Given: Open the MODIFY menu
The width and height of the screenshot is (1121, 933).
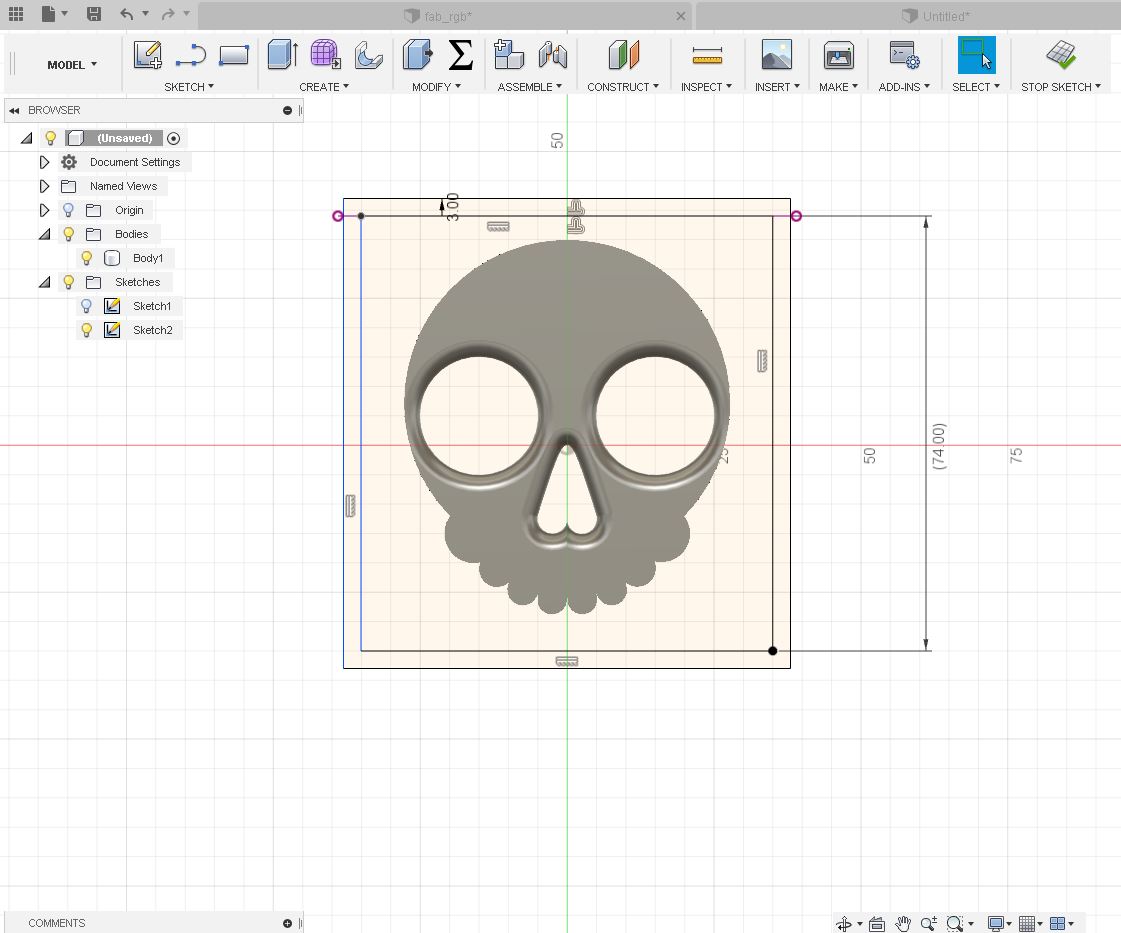Looking at the screenshot, I should [x=436, y=87].
